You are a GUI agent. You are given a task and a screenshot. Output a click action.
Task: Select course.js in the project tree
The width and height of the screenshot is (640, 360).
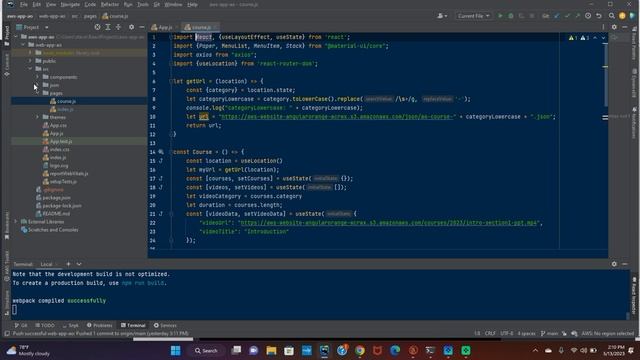(66, 101)
